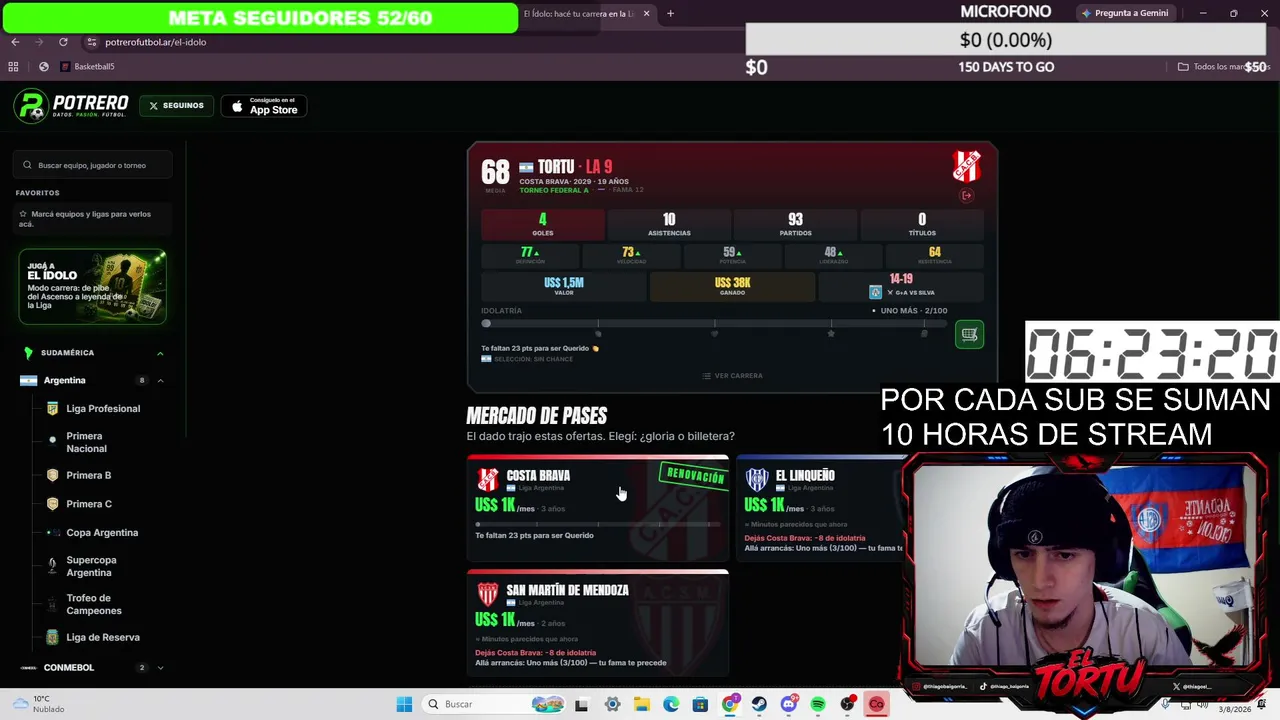Viewport: 1280px width, 720px height.
Task: Click the red exit icon on player card
Action: (x=967, y=196)
